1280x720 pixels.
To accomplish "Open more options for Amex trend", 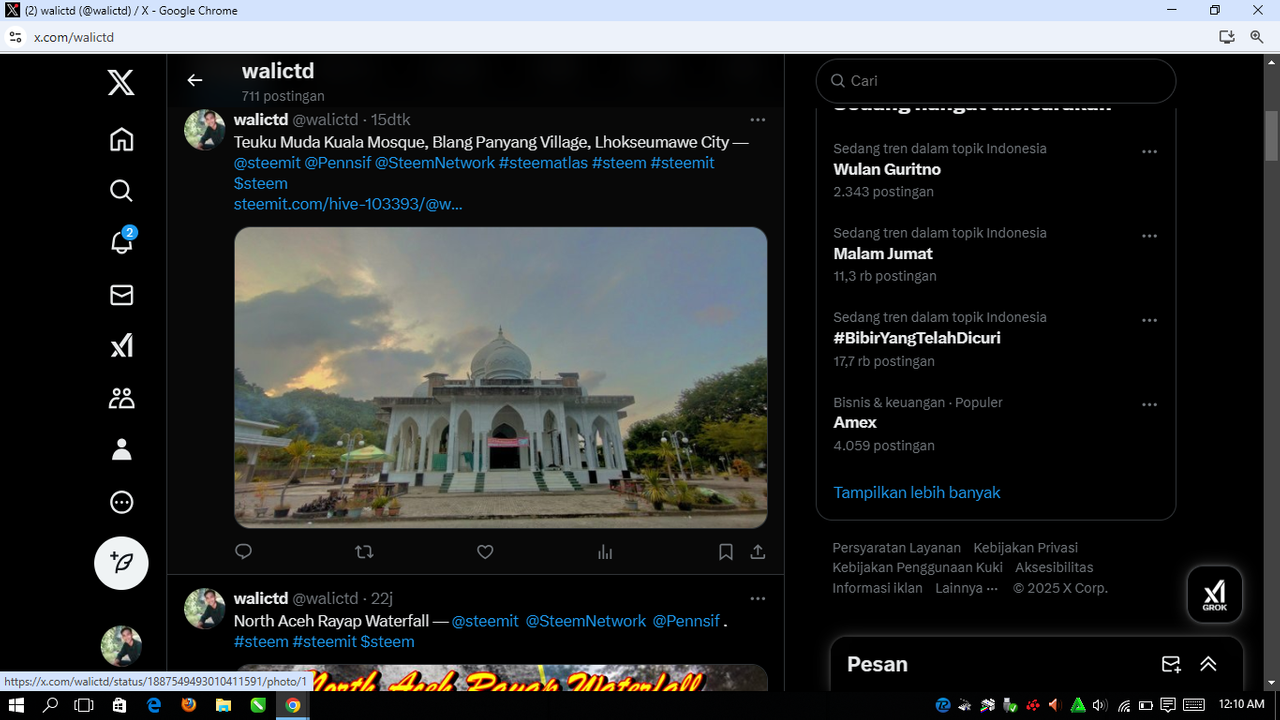I will 1150,405.
